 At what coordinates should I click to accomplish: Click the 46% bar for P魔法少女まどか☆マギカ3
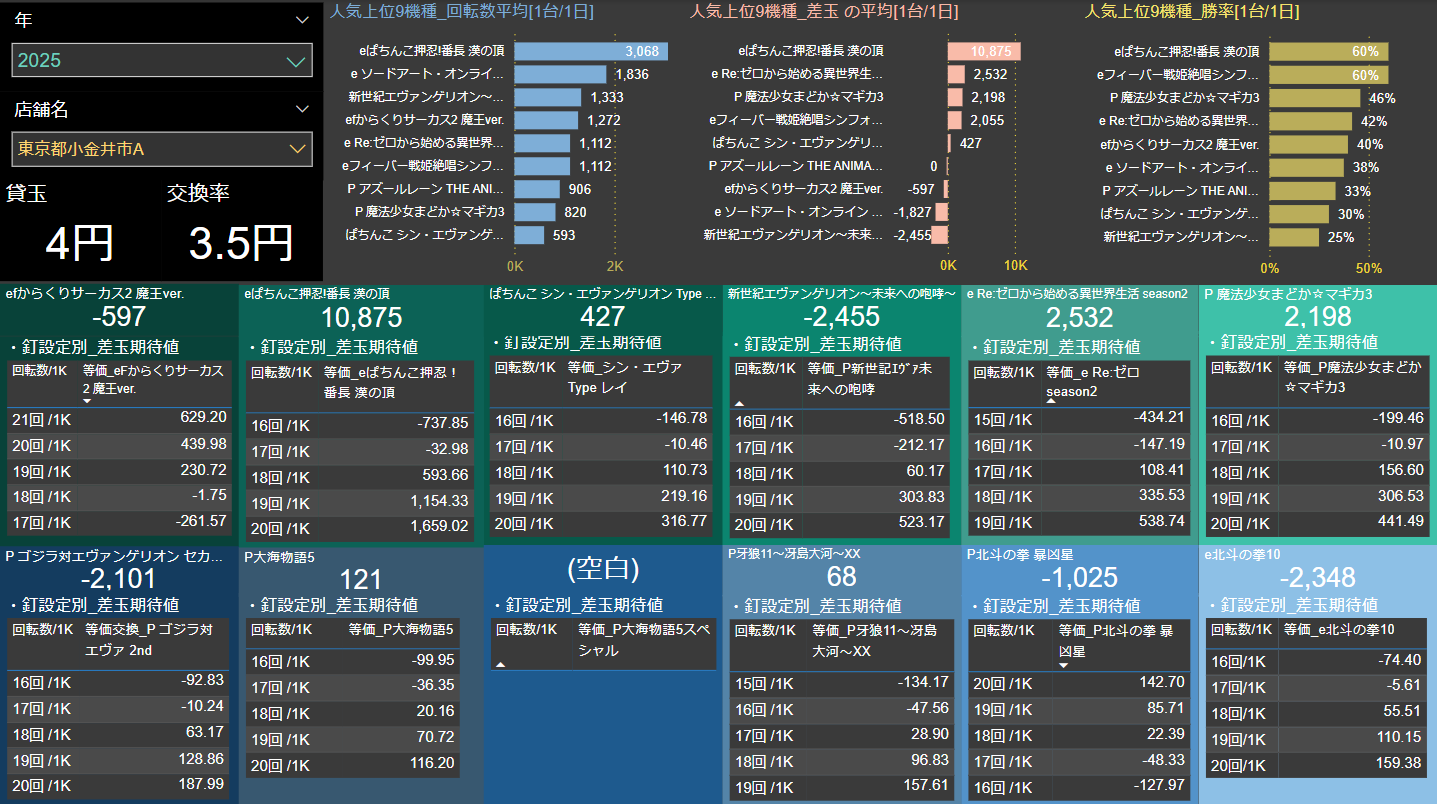(1314, 98)
